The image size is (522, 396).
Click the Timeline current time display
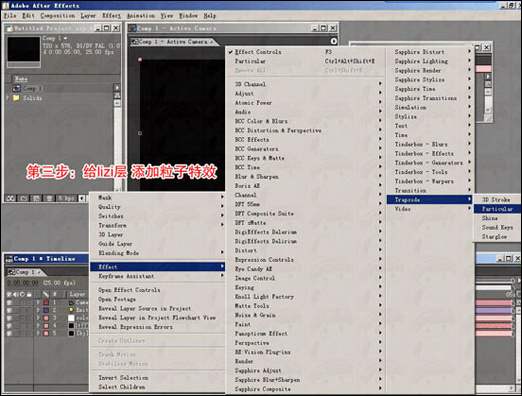point(23,283)
